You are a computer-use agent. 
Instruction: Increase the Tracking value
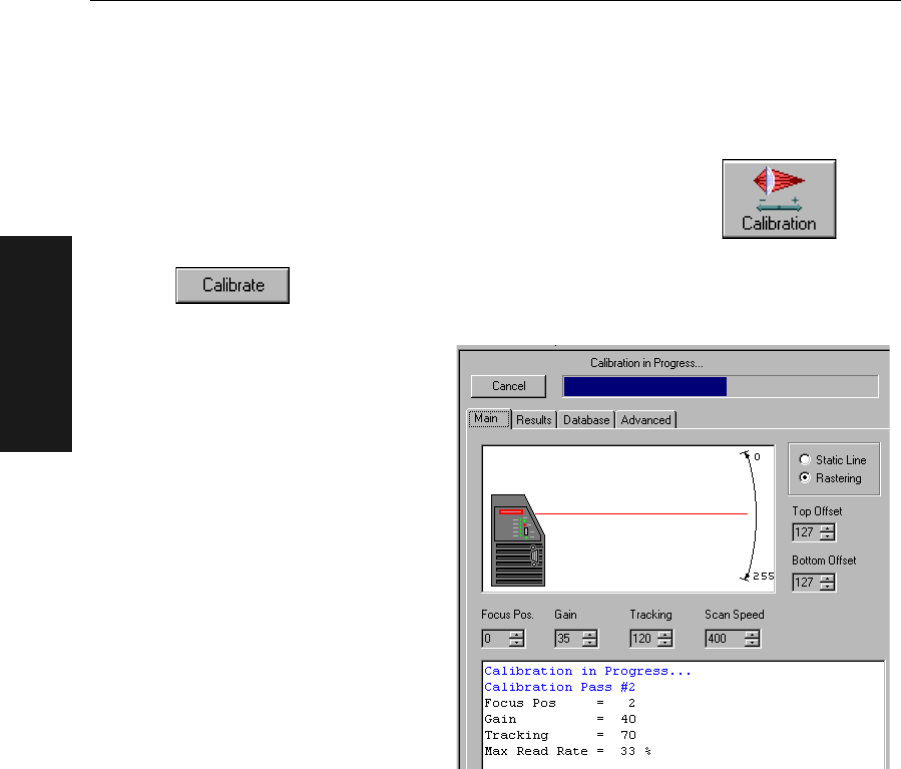pyautogui.click(x=665, y=635)
